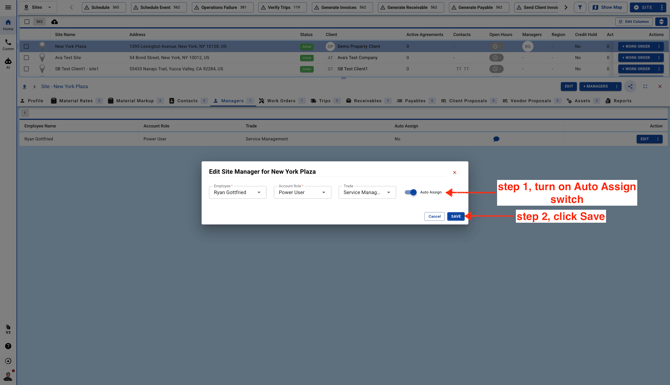Viewport: 670px width, 385px height.
Task: Toggle open hours for Ava Test Site
Action: coord(496,57)
